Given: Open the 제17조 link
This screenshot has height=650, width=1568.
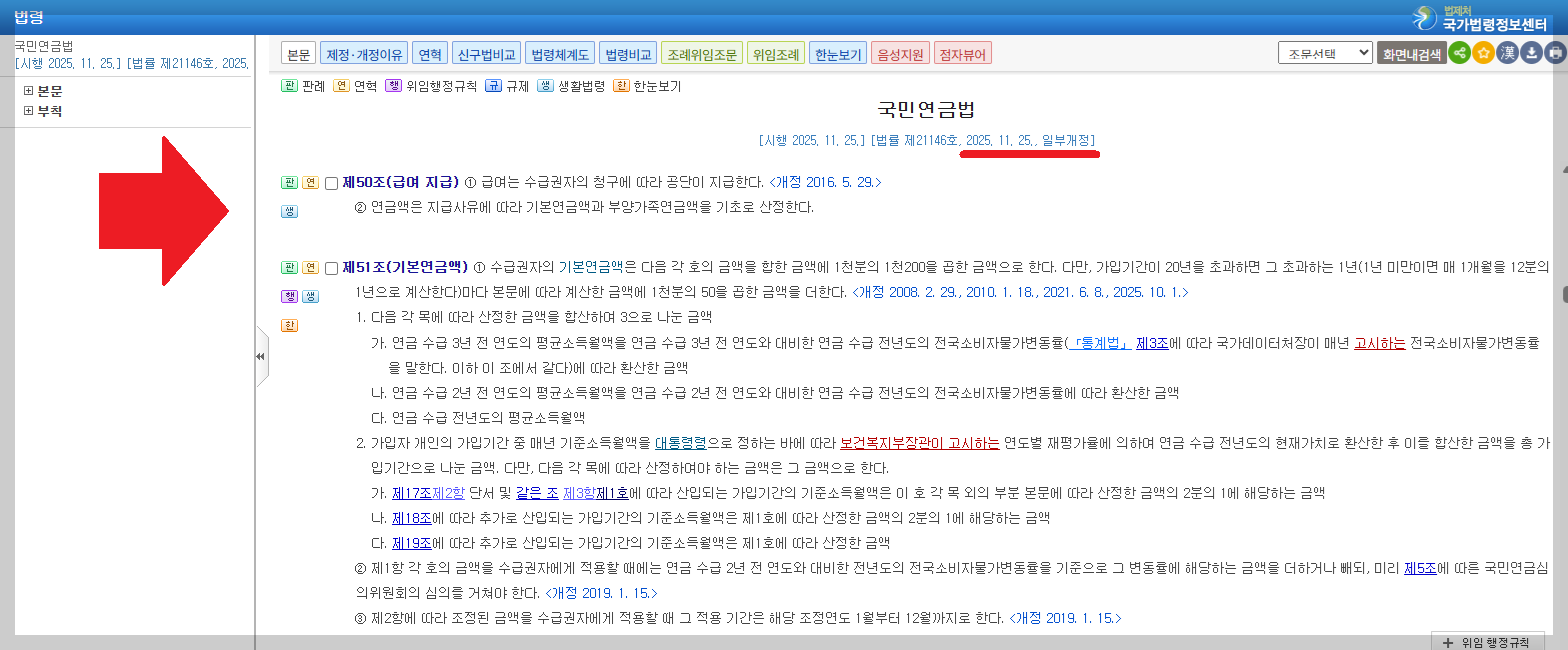Looking at the screenshot, I should click(x=411, y=493).
